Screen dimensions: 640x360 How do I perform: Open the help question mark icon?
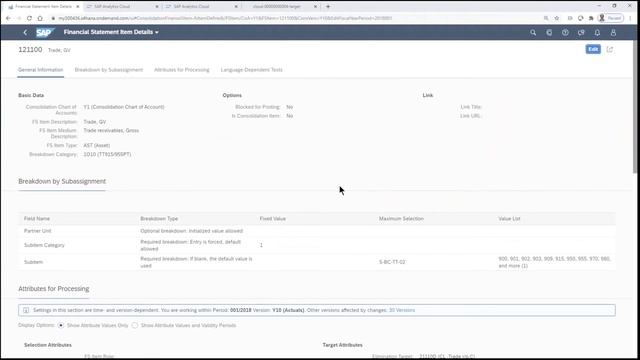(565, 32)
